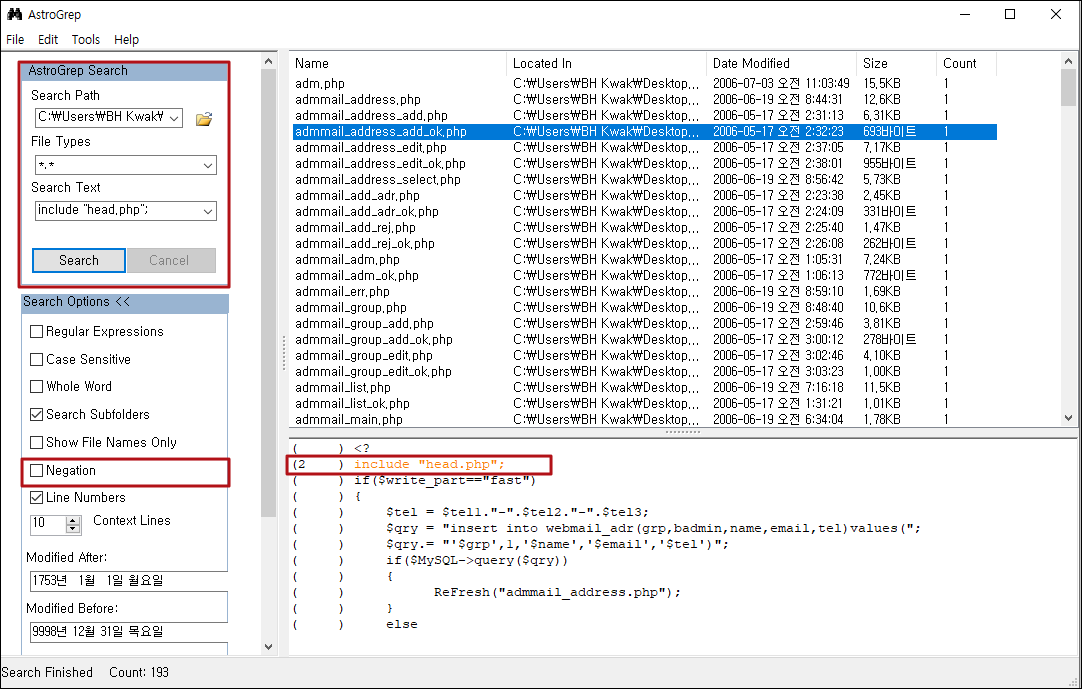The width and height of the screenshot is (1082, 689).
Task: Tick the Negation checkbox
Action: (37, 471)
